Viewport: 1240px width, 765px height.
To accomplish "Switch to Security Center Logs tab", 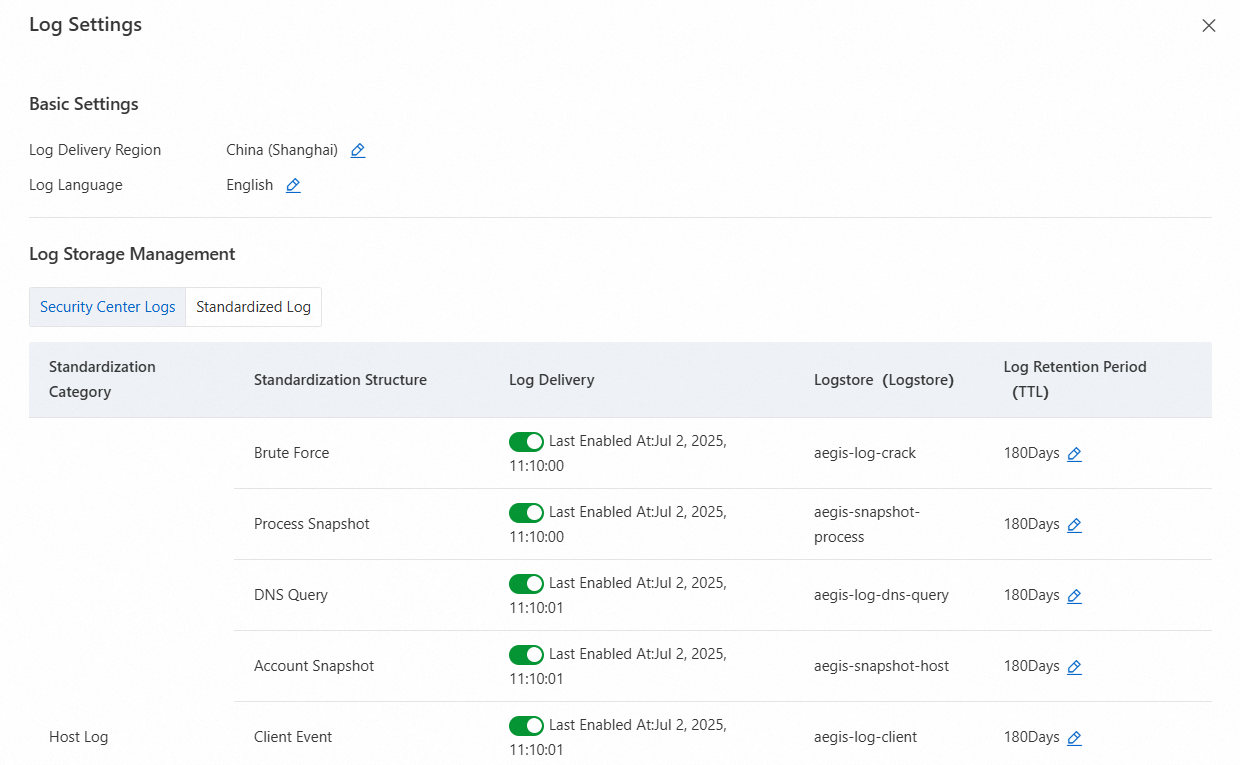I will click(x=108, y=307).
